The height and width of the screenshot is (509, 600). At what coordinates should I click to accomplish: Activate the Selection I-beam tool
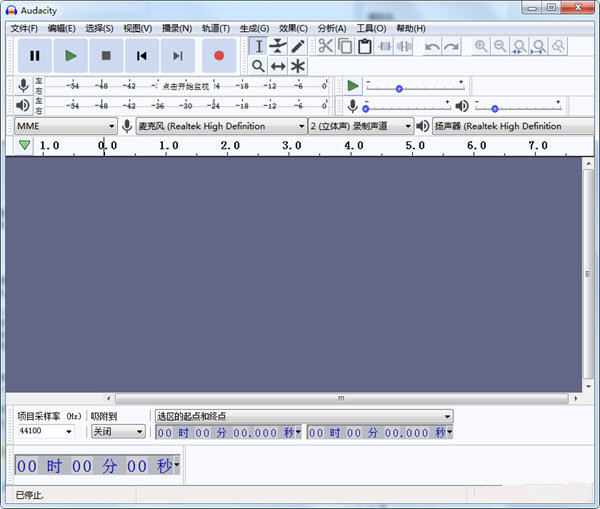[258, 46]
